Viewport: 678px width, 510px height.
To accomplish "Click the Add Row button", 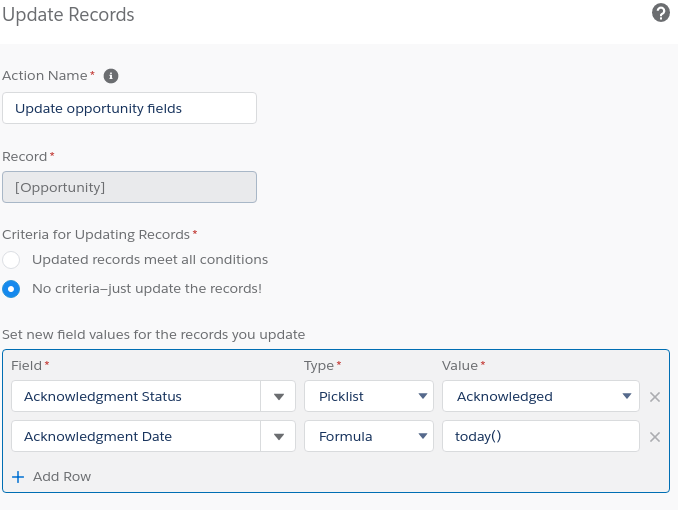I will [x=51, y=477].
